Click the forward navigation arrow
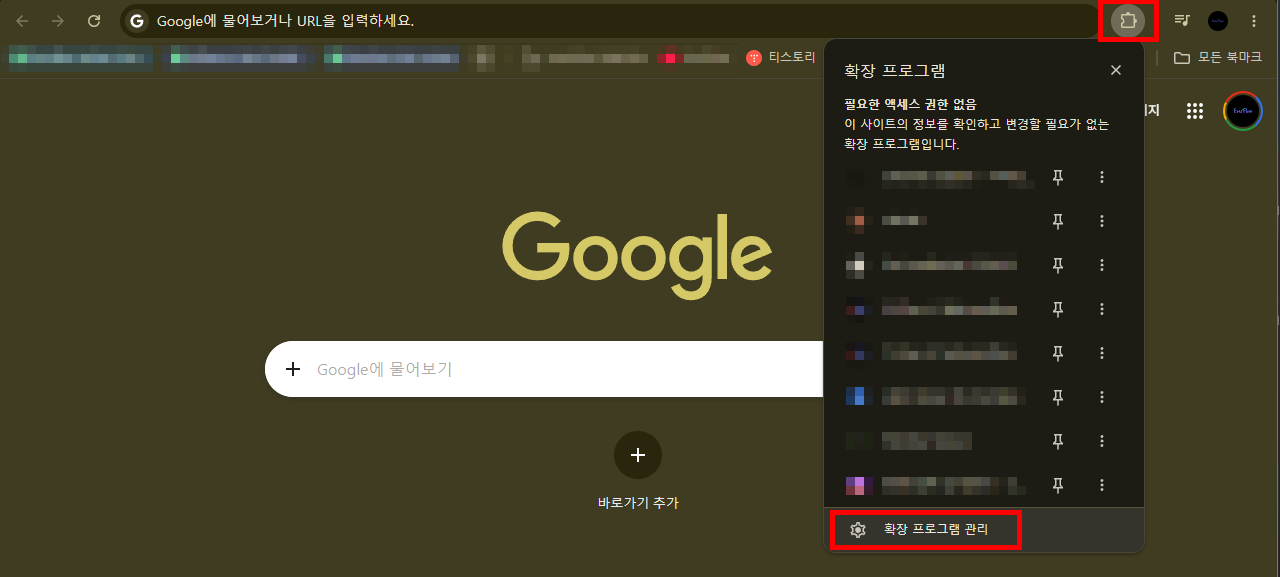Screen dimensions: 1280x577 pyautogui.click(x=58, y=21)
